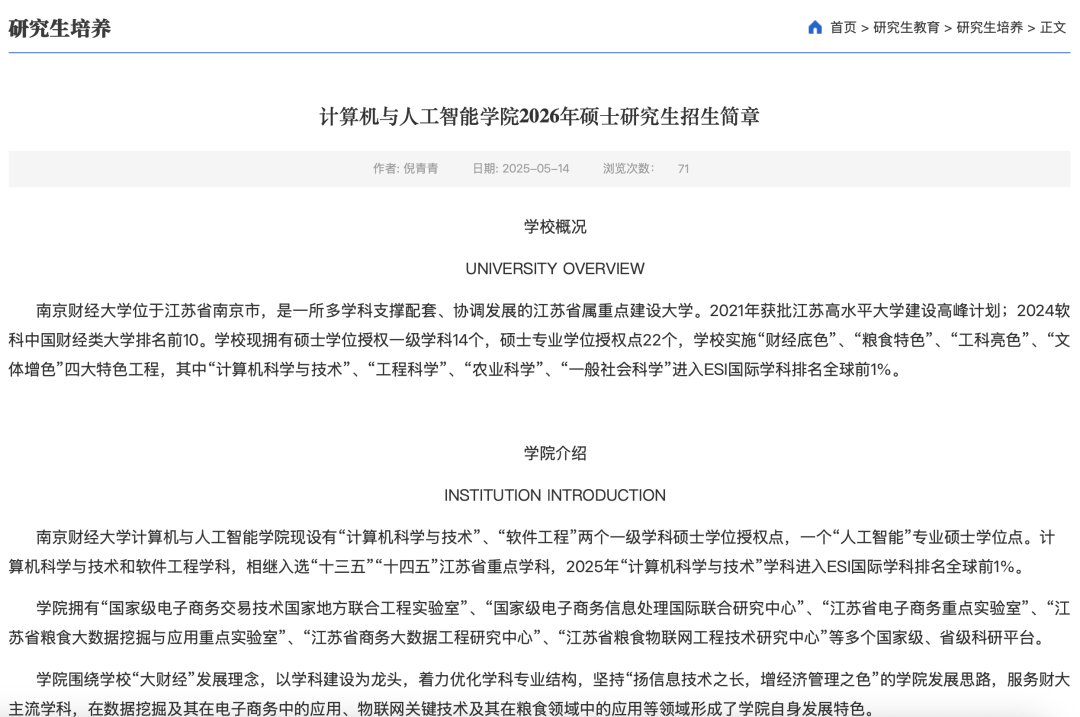
Task: Open the 首页 breadcrumb link
Action: click(x=843, y=27)
